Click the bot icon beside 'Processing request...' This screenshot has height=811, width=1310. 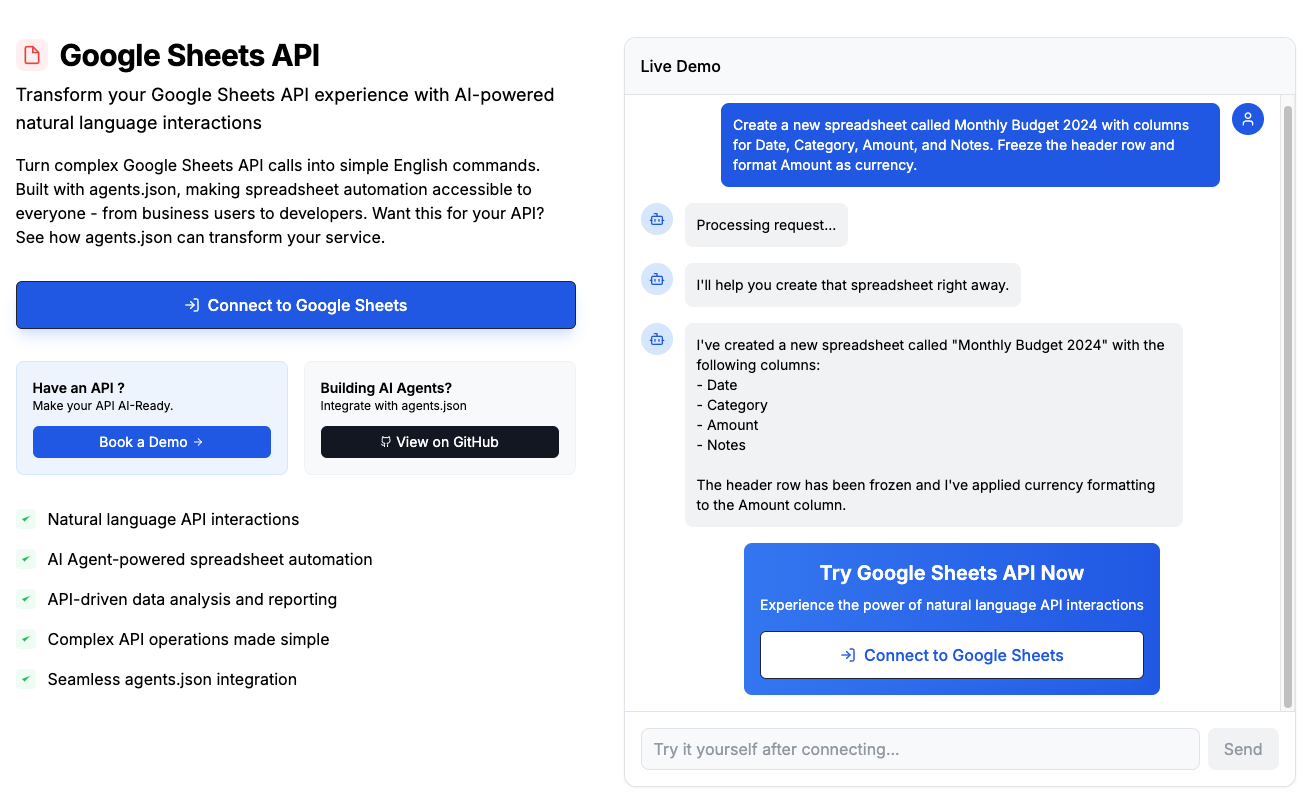[657, 219]
